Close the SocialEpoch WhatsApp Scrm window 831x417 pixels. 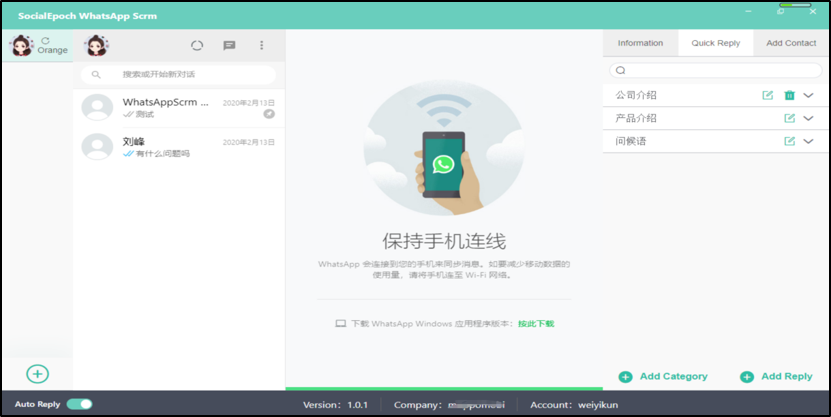(813, 11)
